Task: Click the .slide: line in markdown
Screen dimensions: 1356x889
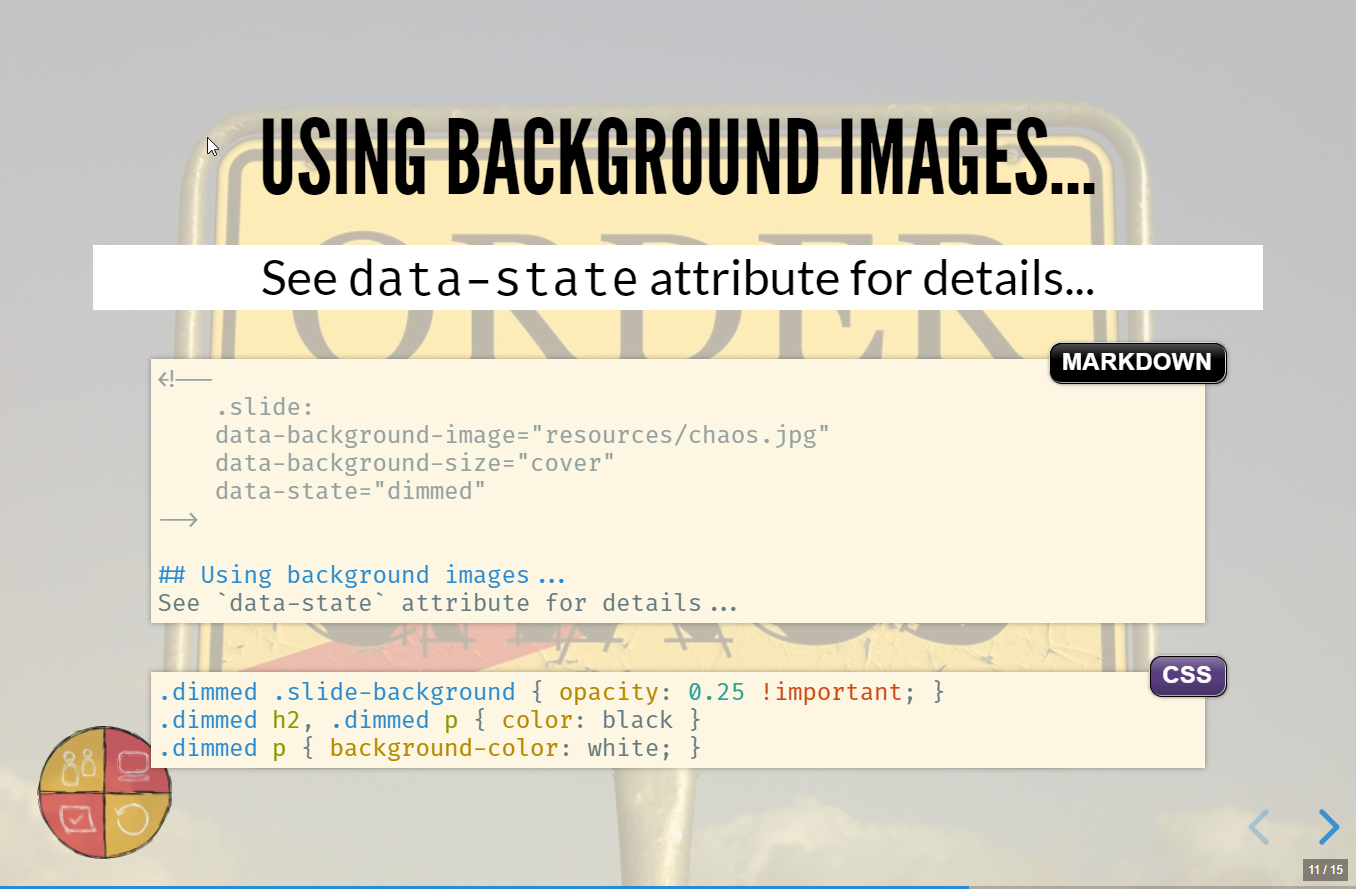Action: click(x=264, y=408)
